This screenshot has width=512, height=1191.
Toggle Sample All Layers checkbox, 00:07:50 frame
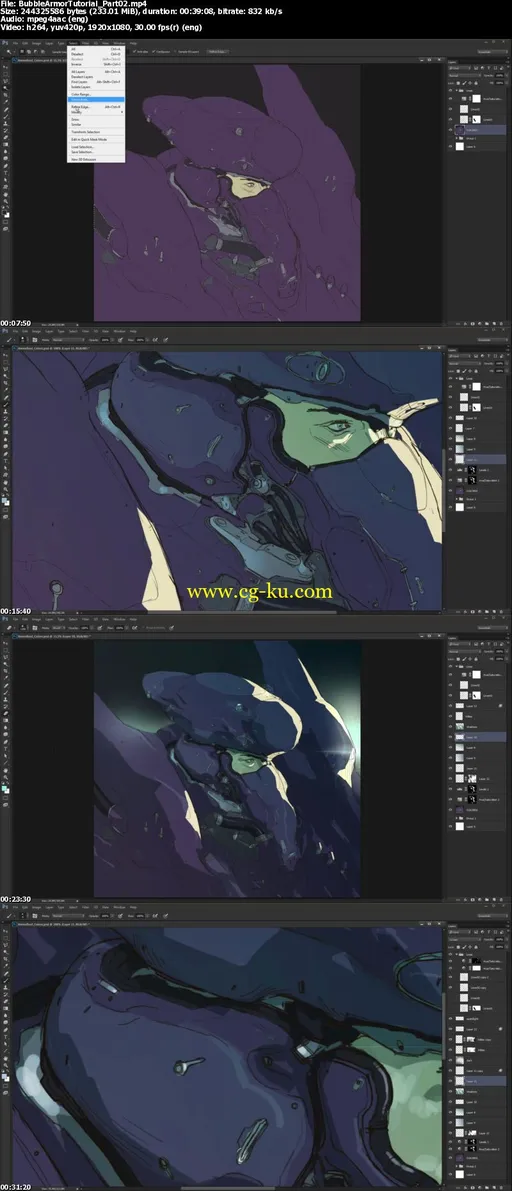(x=176, y=52)
